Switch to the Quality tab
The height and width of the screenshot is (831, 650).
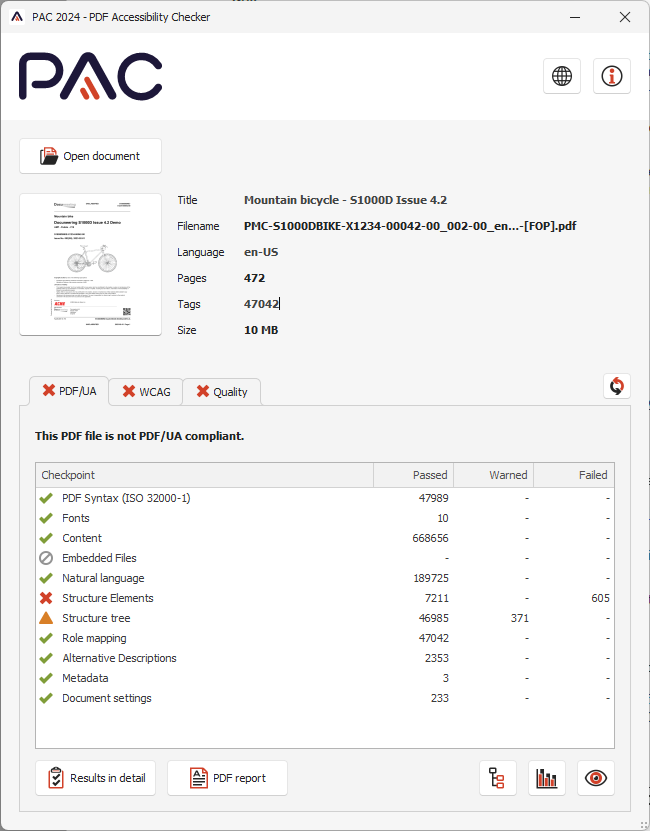221,392
